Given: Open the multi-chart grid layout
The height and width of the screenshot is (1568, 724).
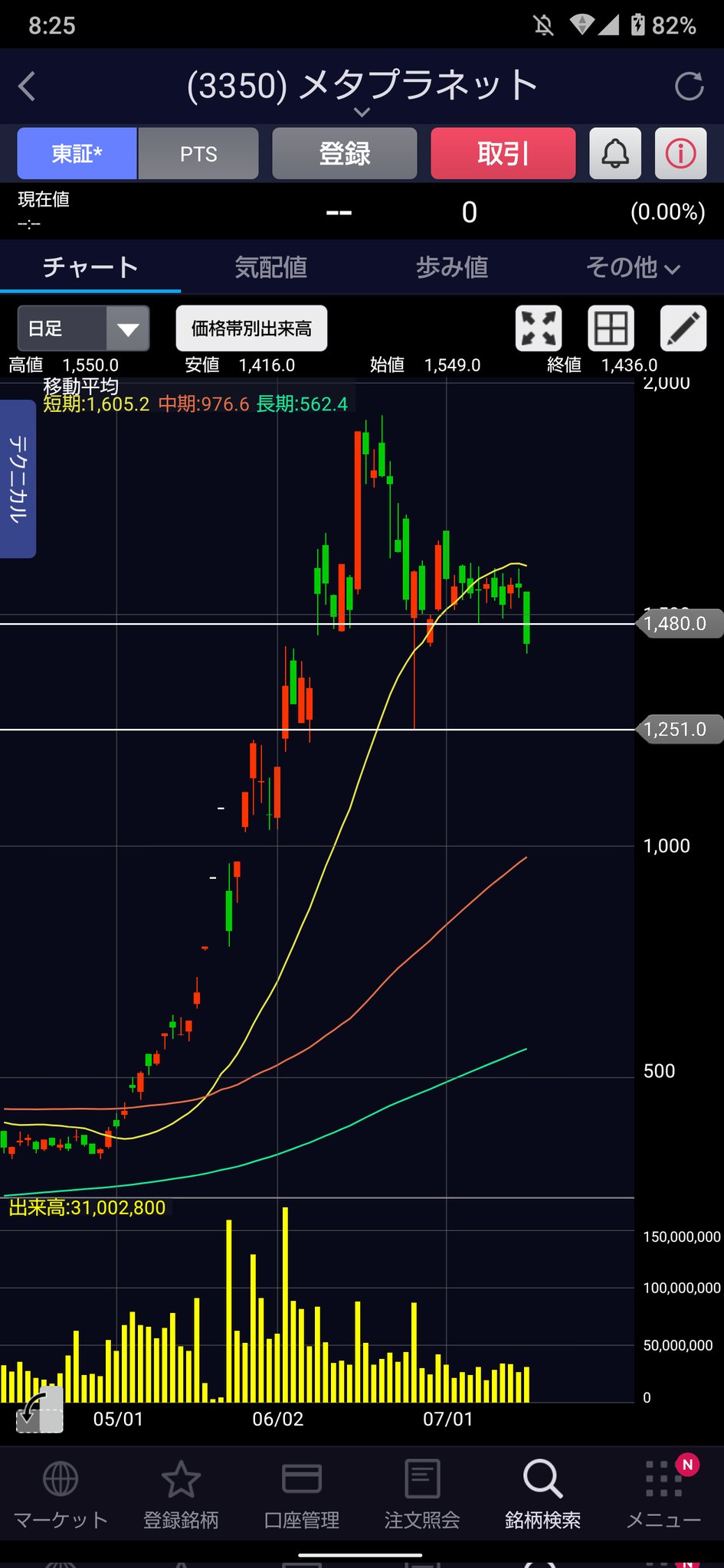Looking at the screenshot, I should click(611, 328).
